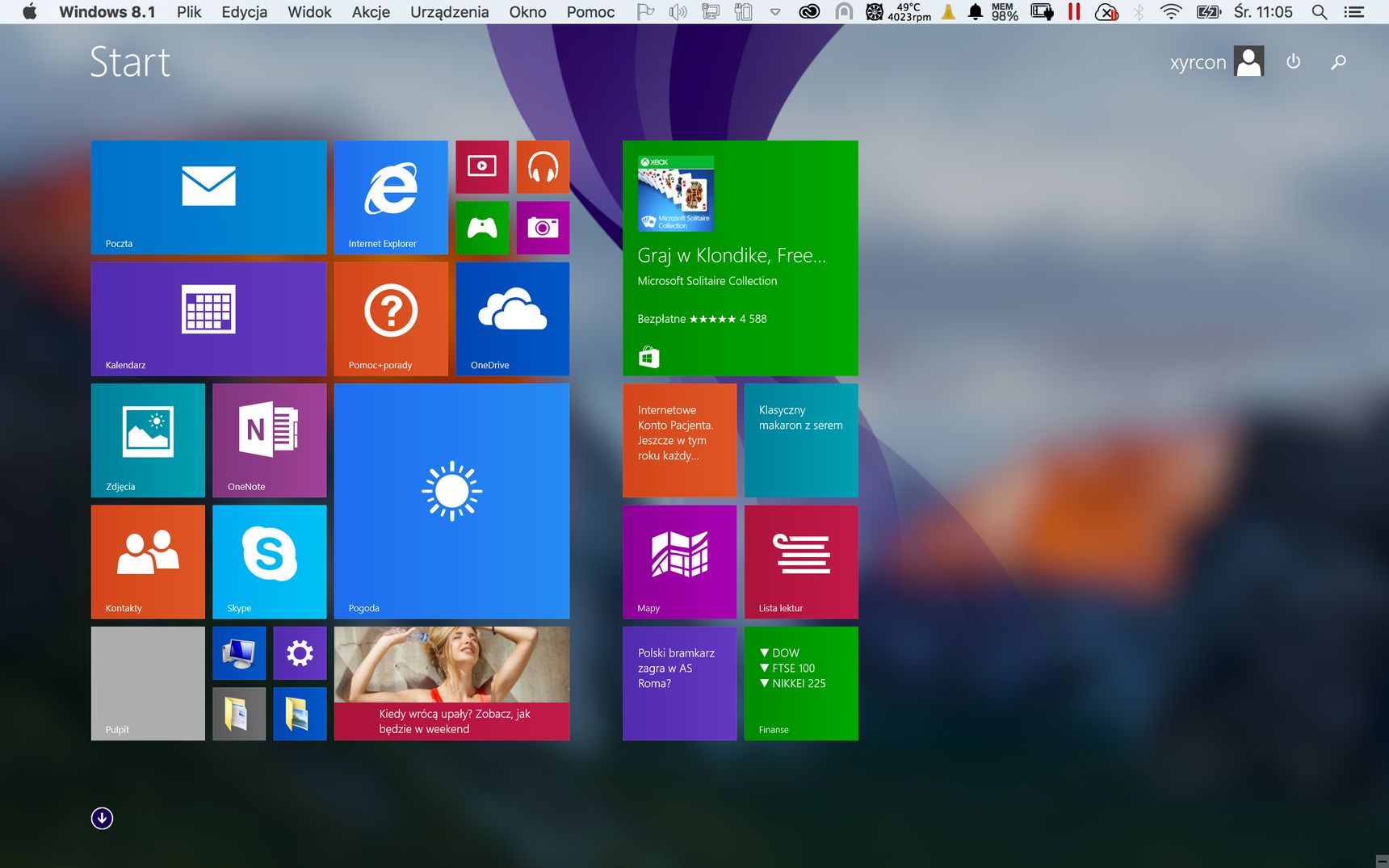
Task: Launch the Internet Explorer tile
Action: (x=391, y=198)
